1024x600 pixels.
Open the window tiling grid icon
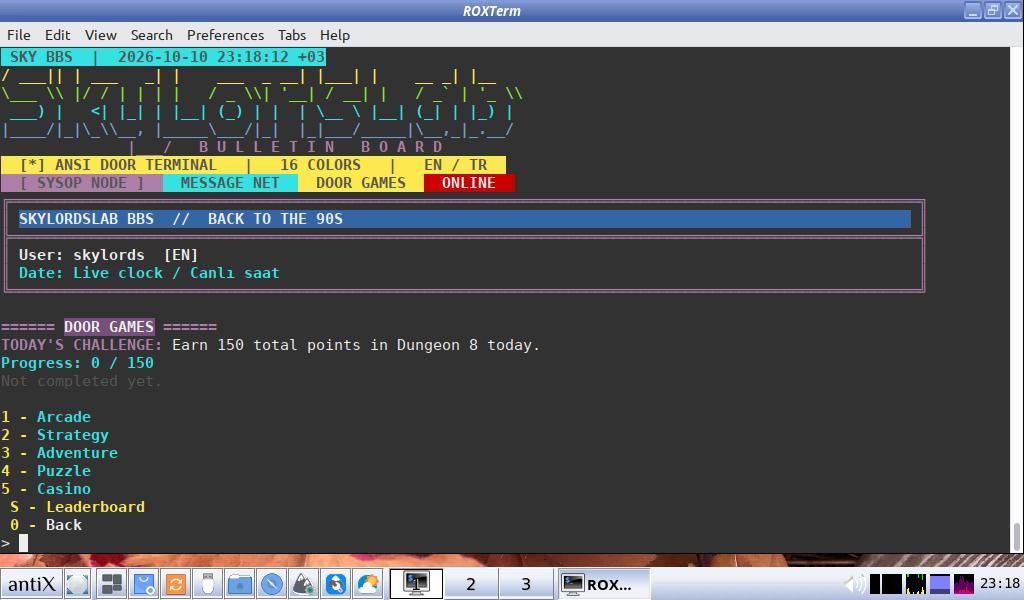tap(112, 584)
